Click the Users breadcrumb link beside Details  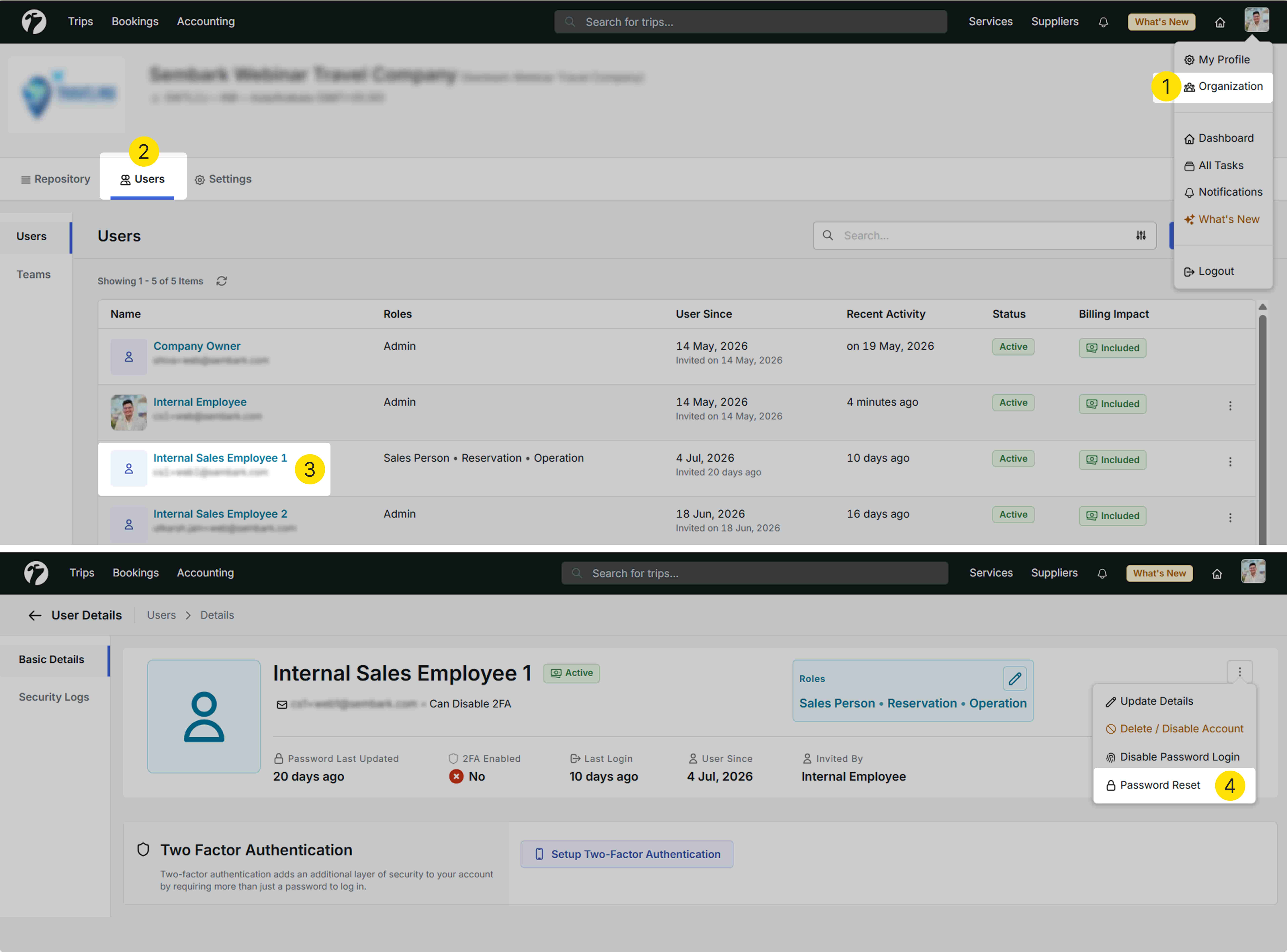pos(161,615)
